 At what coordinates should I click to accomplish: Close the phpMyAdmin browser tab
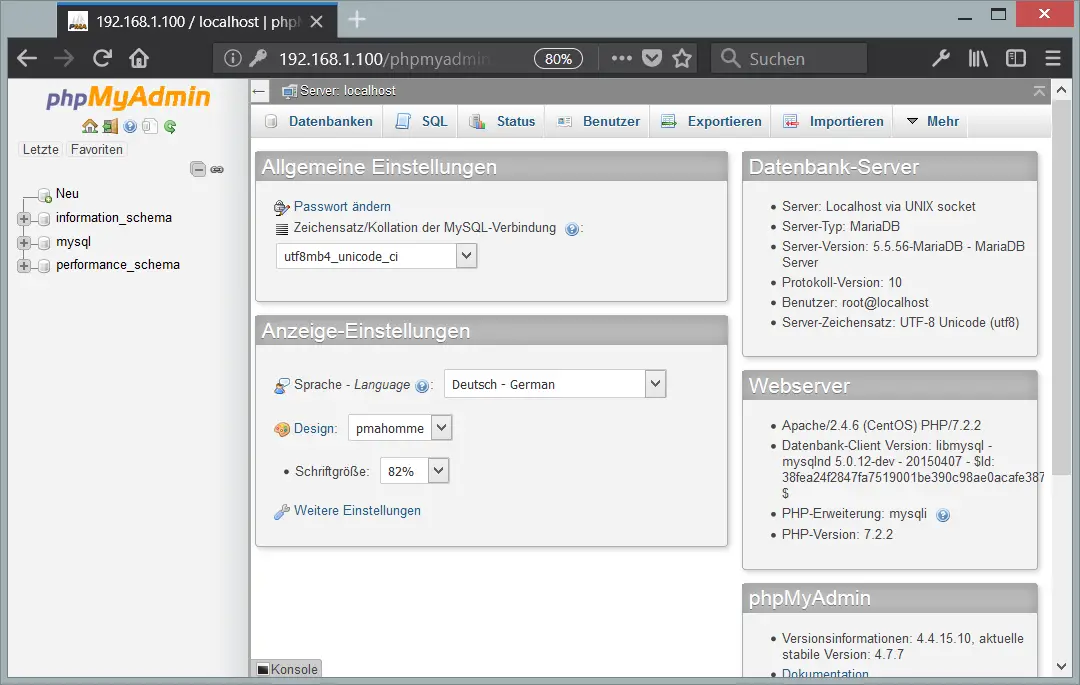tap(317, 22)
